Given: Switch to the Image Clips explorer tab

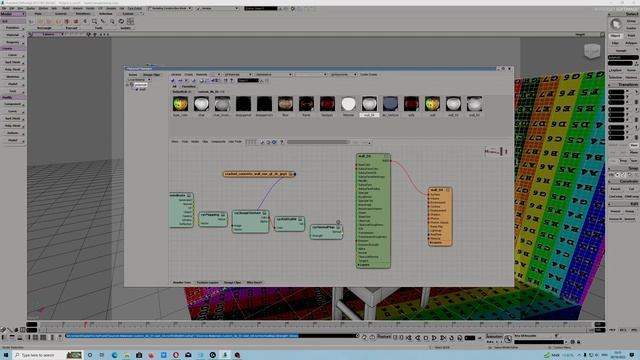Looking at the screenshot, I should [151, 75].
